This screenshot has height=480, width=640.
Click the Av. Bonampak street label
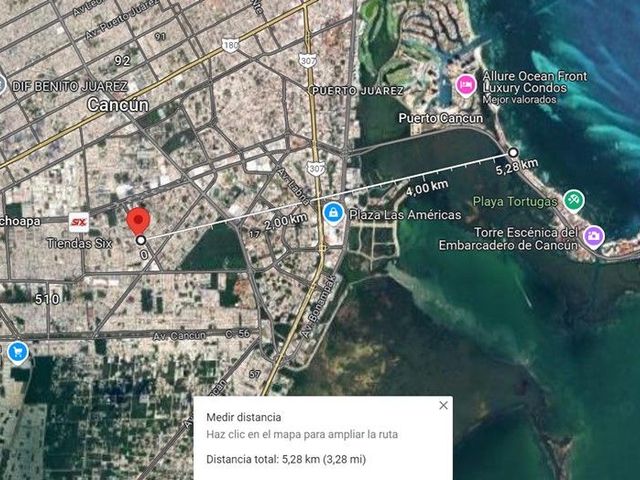319,307
